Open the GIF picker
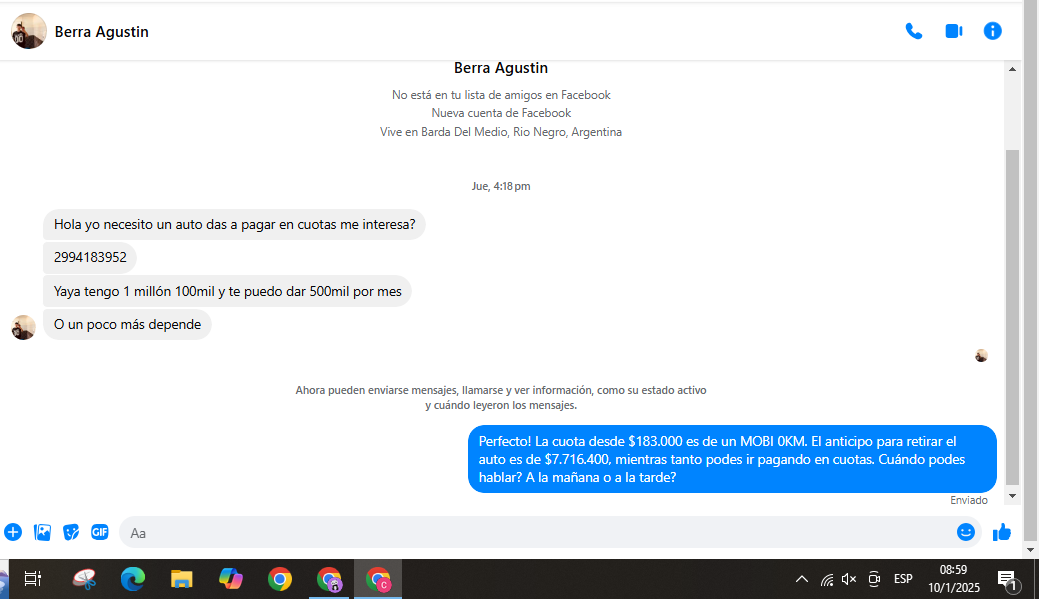The image size is (1039, 599). point(100,532)
